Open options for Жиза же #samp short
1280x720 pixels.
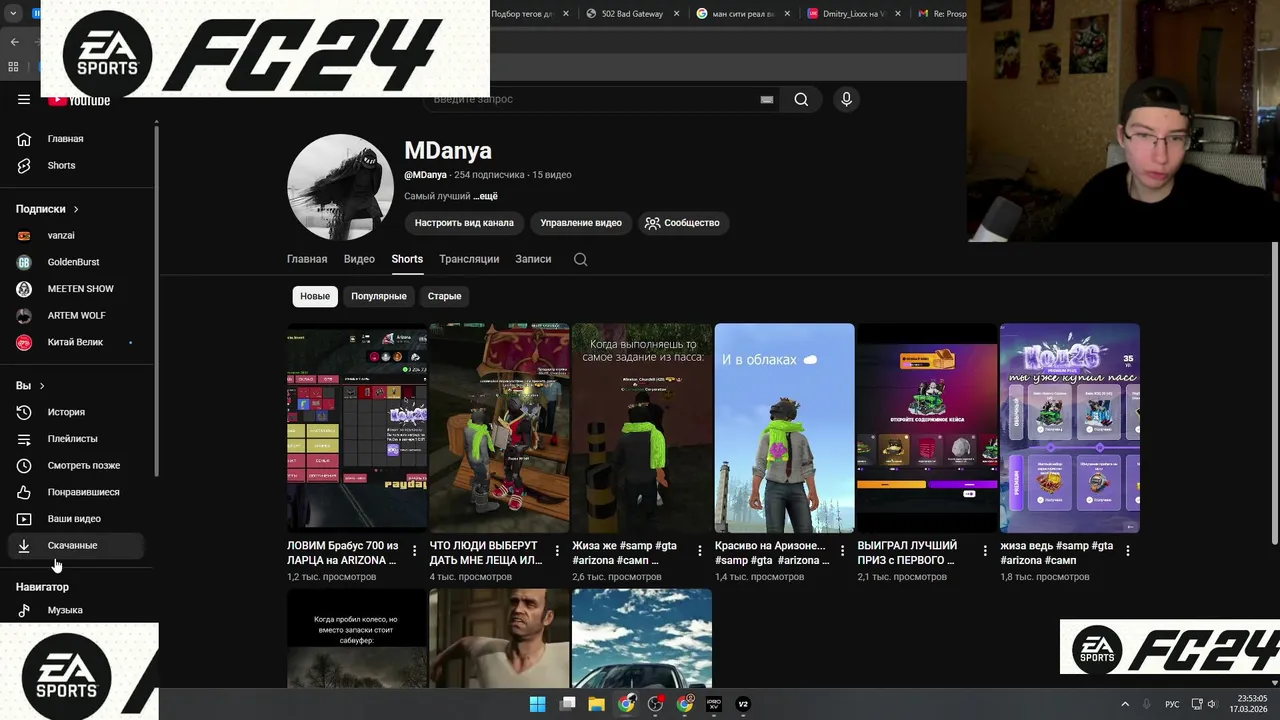pyautogui.click(x=699, y=551)
